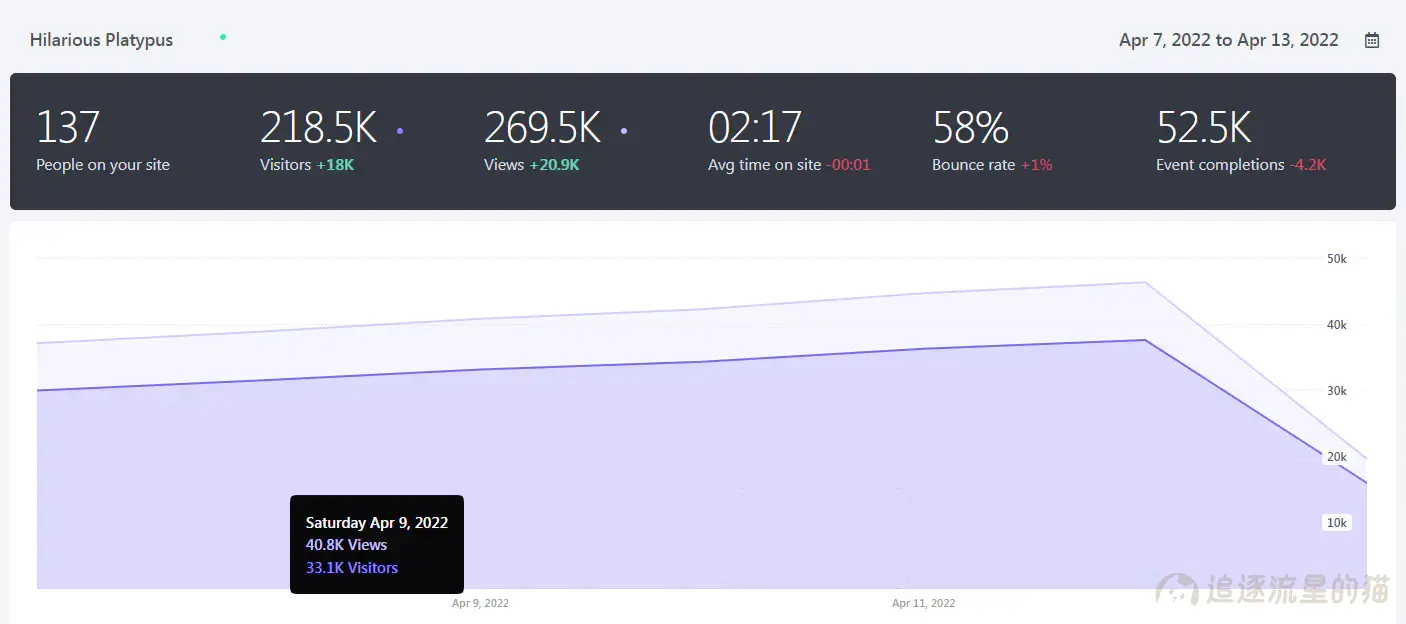Select the 218.5K Visitors metric
The image size is (1406, 624).
pyautogui.click(x=318, y=128)
